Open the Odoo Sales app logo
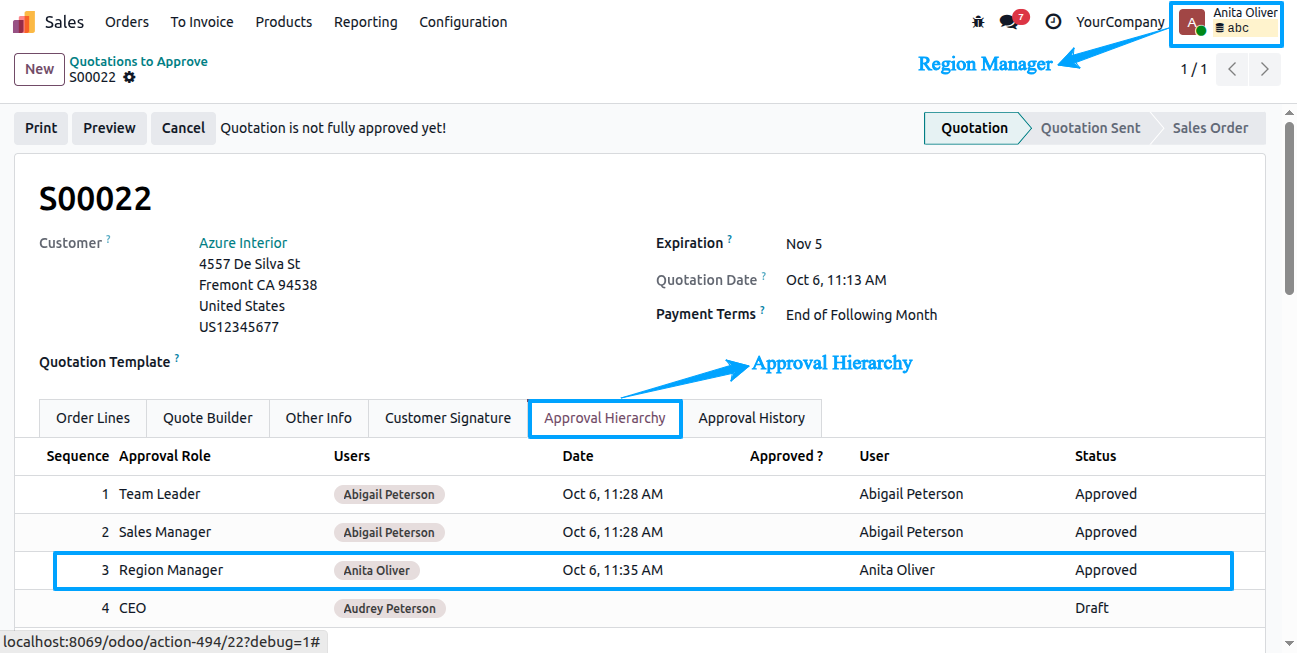Image resolution: width=1297 pixels, height=653 pixels. click(x=24, y=22)
